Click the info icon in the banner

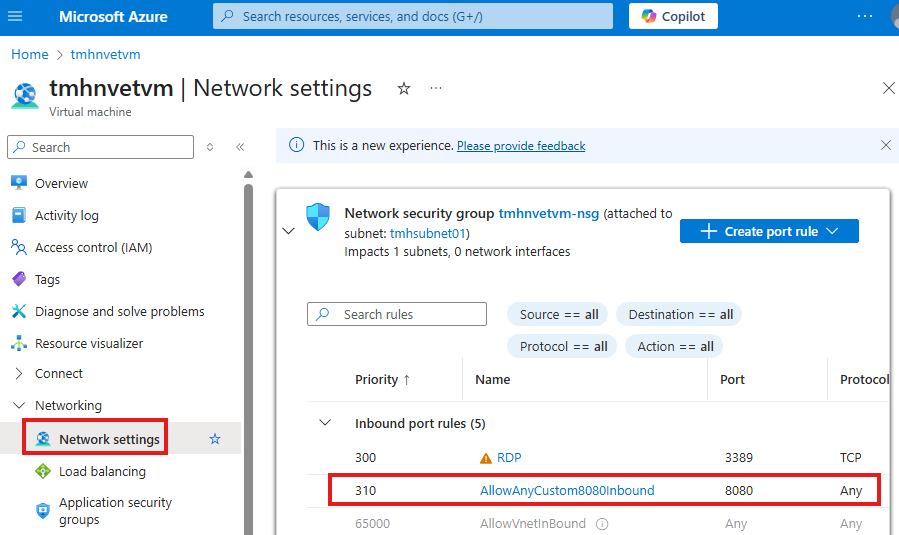coord(296,145)
